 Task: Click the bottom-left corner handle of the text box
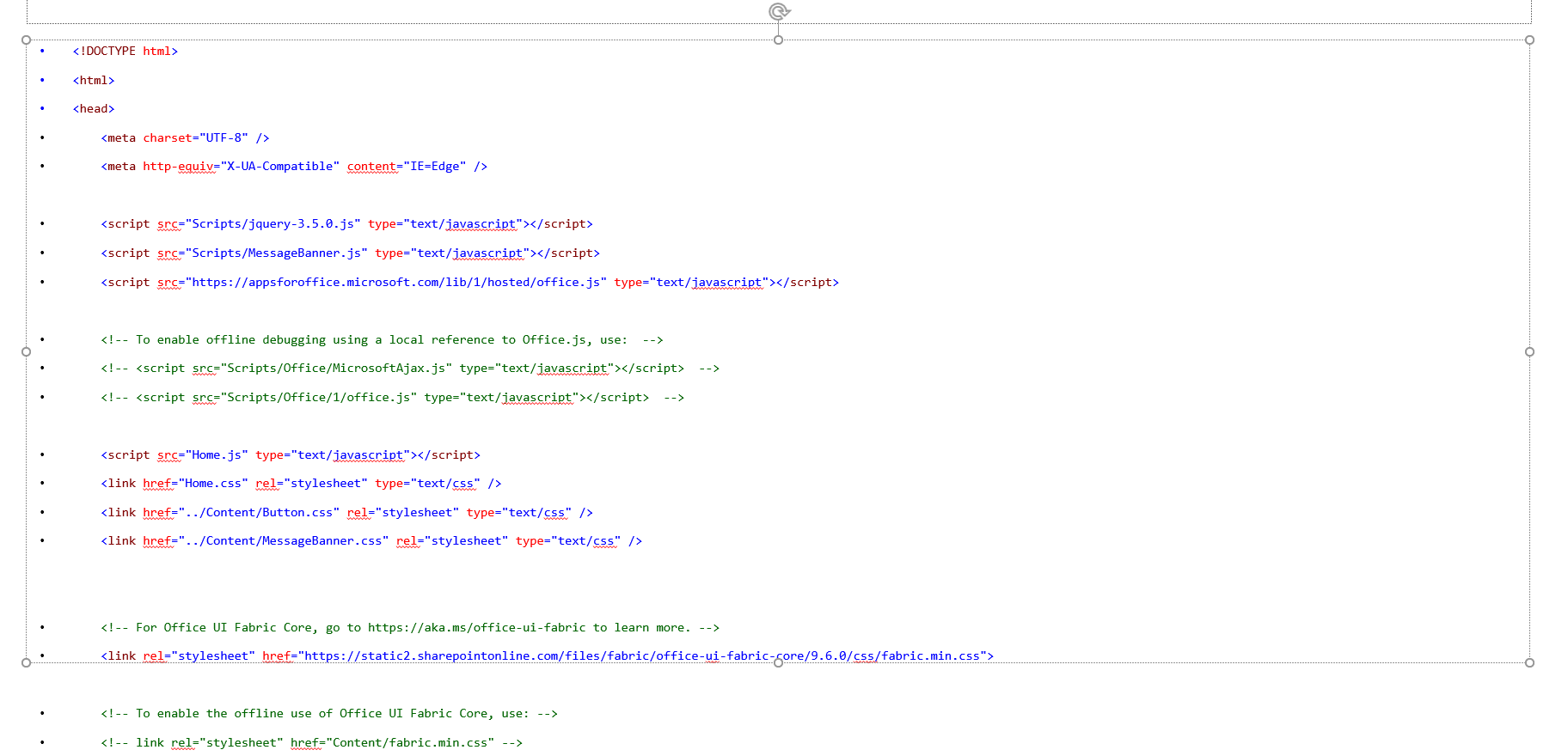pos(26,662)
